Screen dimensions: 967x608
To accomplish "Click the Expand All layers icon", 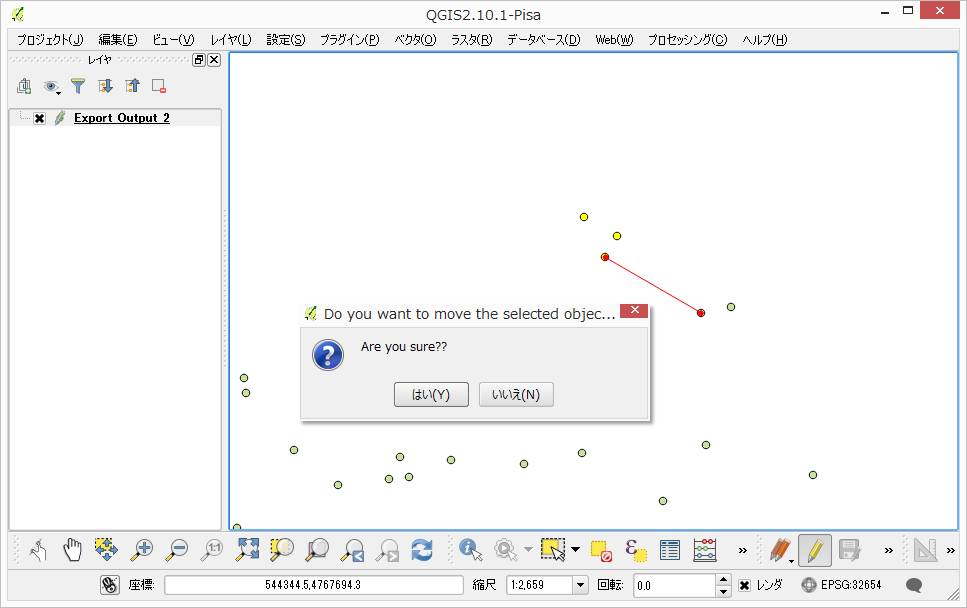I will coord(105,86).
